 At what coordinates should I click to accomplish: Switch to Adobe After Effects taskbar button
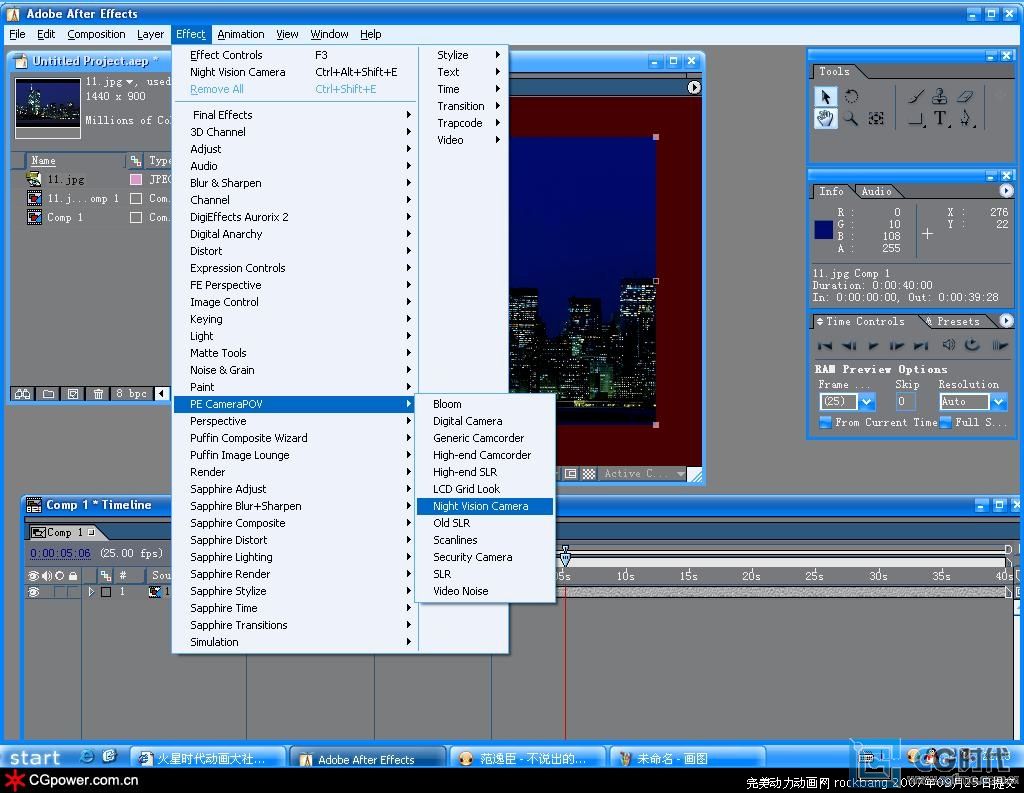click(x=366, y=759)
